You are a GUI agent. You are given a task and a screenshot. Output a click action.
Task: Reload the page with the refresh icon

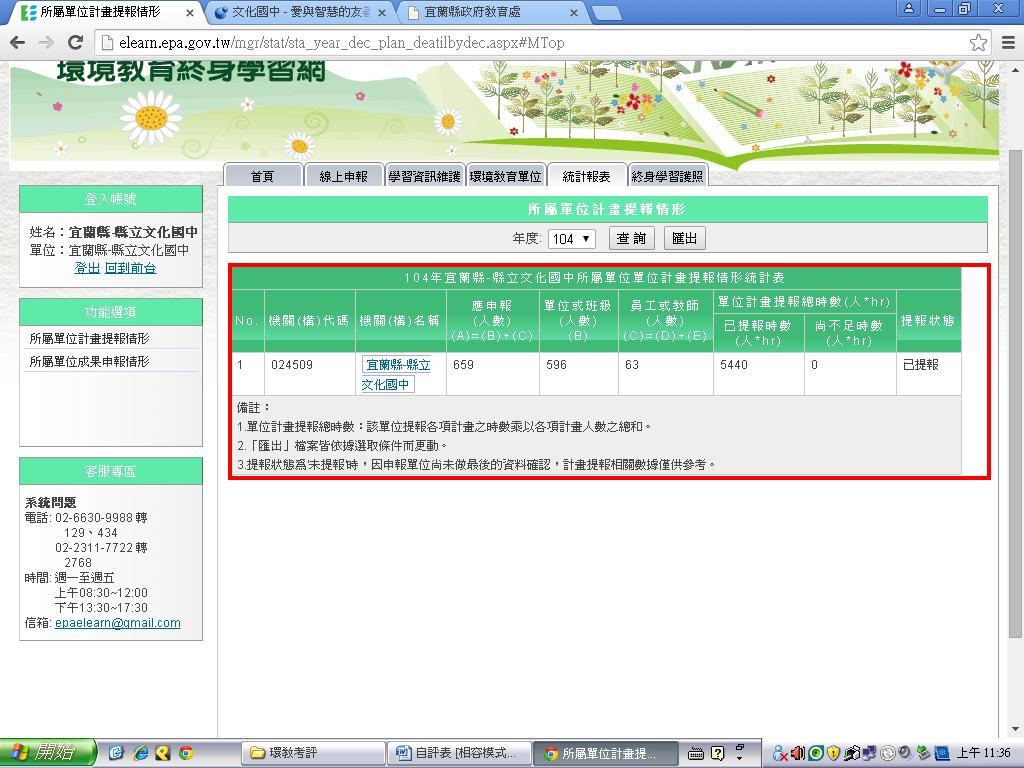pyautogui.click(x=75, y=43)
